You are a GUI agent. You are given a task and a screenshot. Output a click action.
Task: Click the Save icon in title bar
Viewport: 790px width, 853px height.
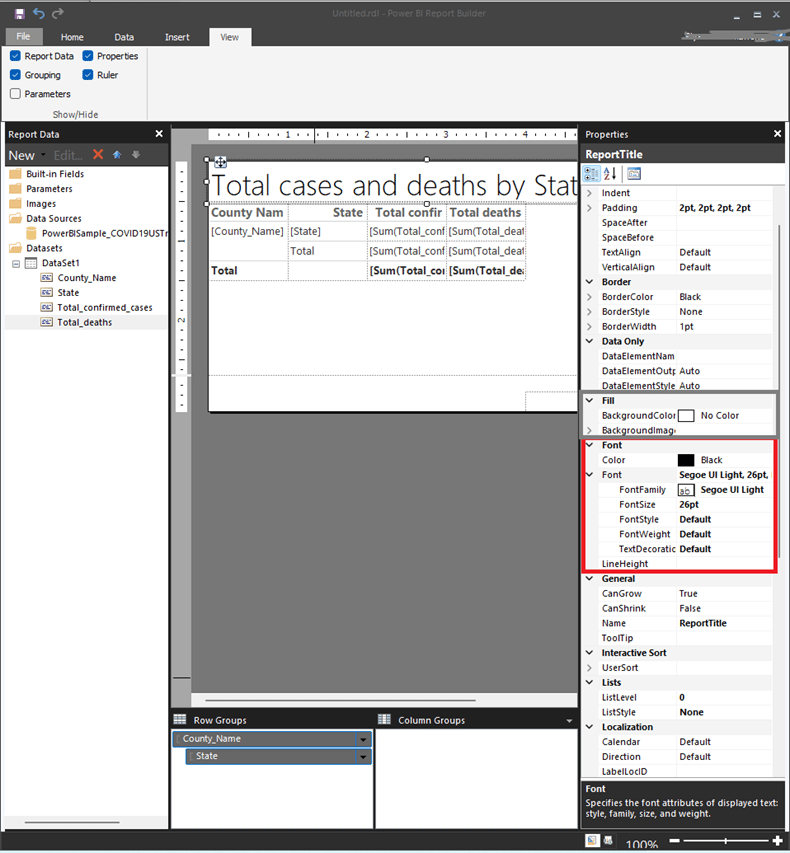click(20, 14)
